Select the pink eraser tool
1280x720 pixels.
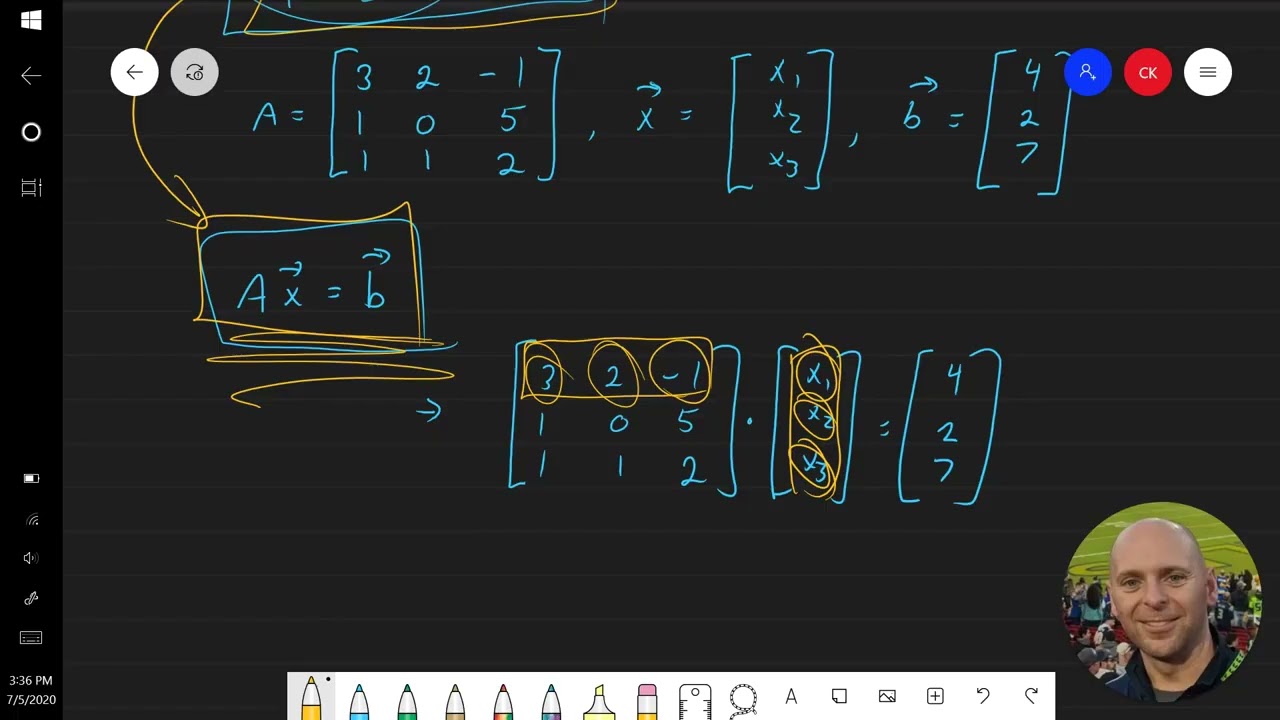pyautogui.click(x=647, y=700)
